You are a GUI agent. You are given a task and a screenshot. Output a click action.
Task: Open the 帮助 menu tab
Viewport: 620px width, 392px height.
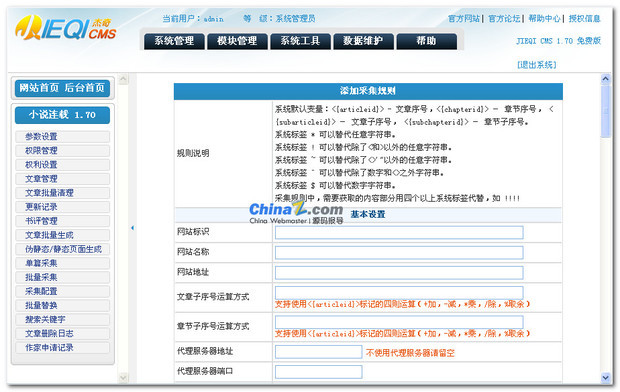pyautogui.click(x=427, y=41)
